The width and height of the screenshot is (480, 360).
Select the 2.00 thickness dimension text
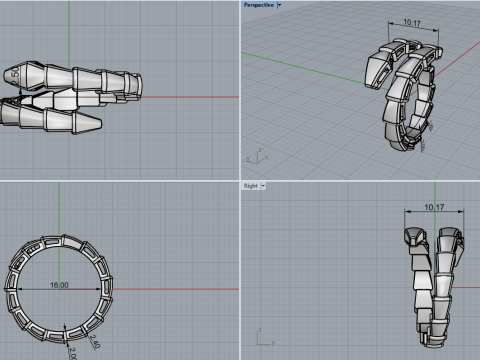click(x=72, y=353)
